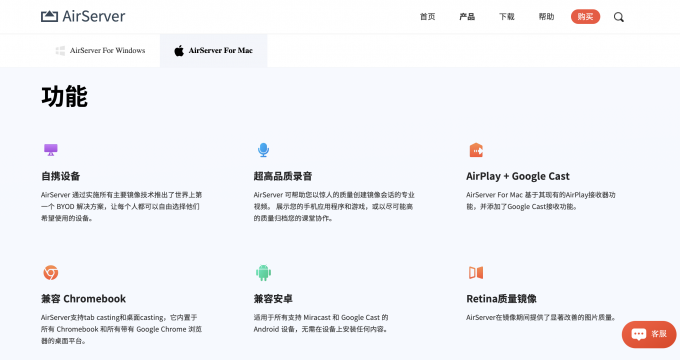Click the red 购买 button
Image resolution: width=680 pixels, height=360 pixels.
click(585, 17)
